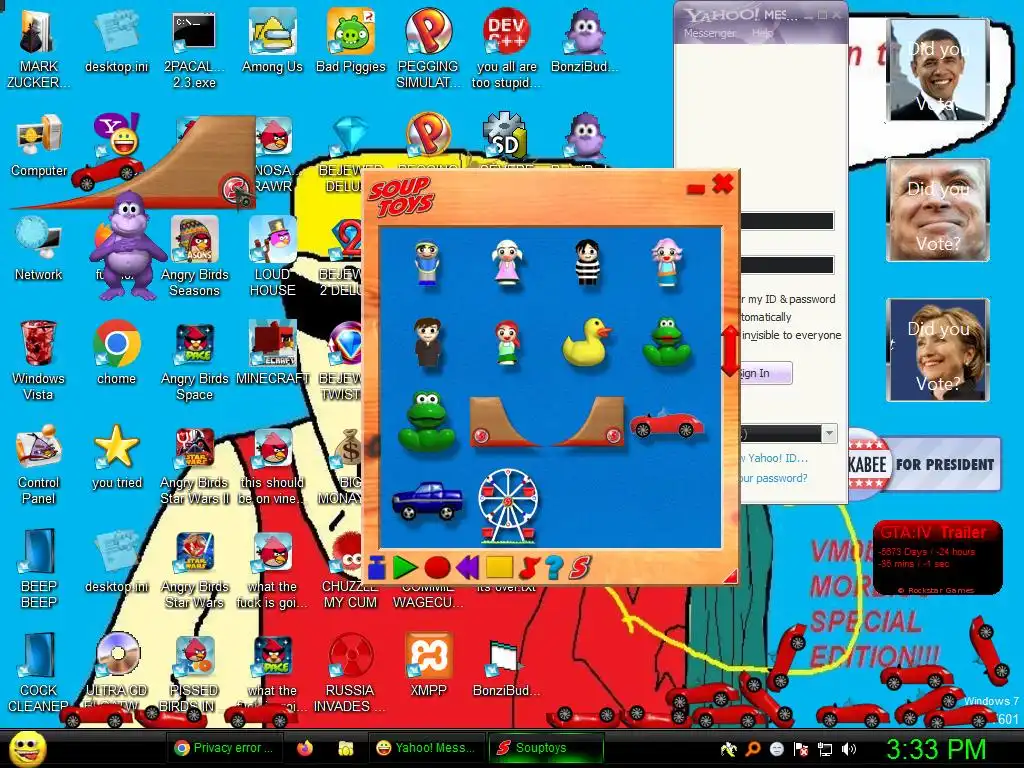
Task: Open the Angry Birds Seasons icon
Action: pos(195,257)
